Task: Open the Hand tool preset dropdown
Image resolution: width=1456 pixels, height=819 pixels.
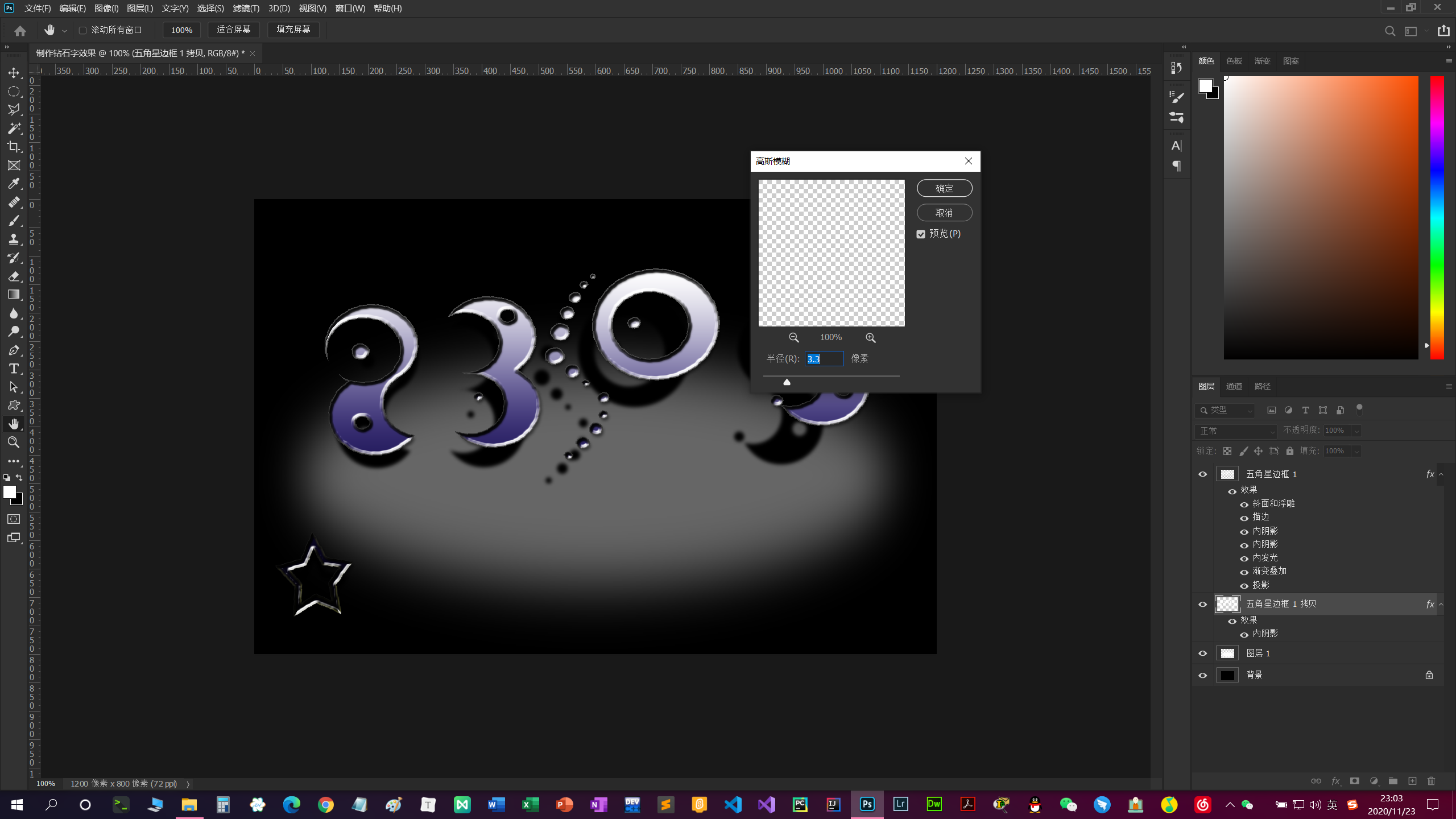Action: point(64,31)
